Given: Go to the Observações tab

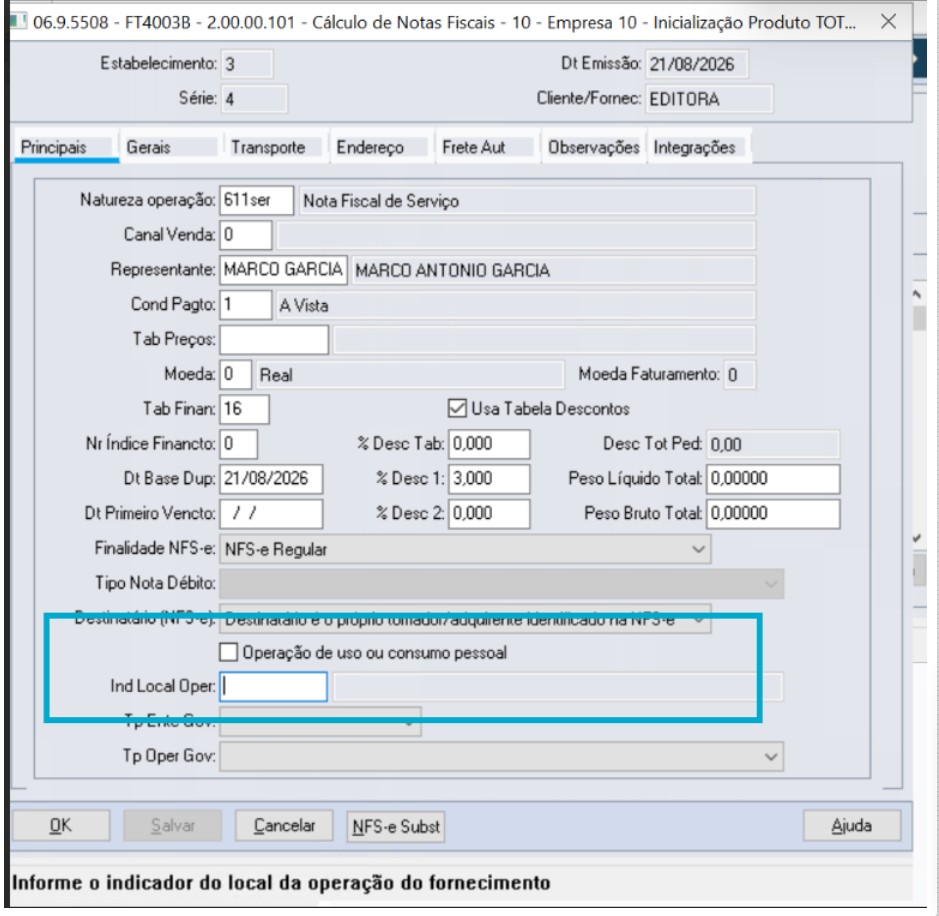Looking at the screenshot, I should coord(593,147).
